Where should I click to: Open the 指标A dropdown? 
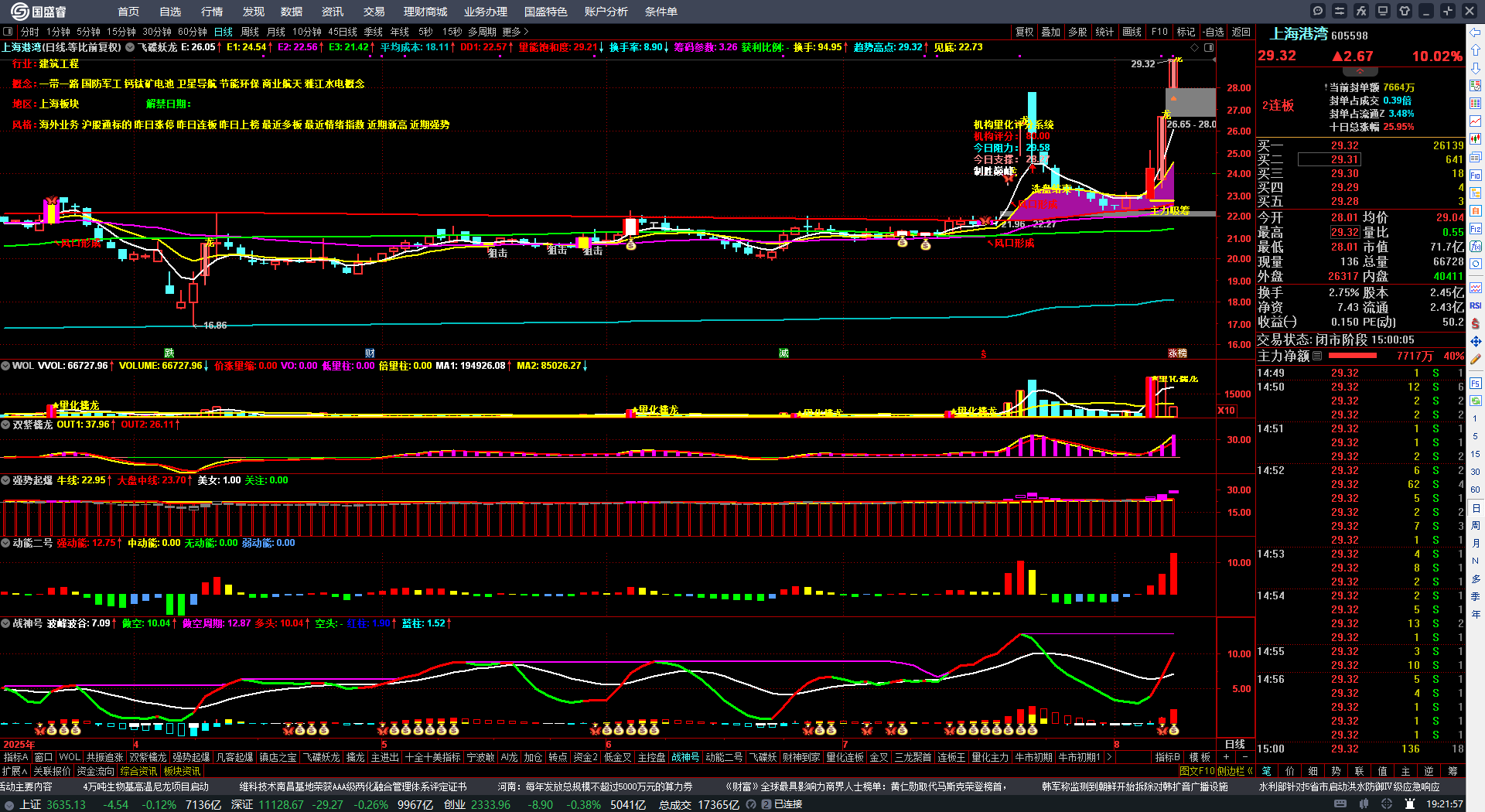tap(15, 757)
